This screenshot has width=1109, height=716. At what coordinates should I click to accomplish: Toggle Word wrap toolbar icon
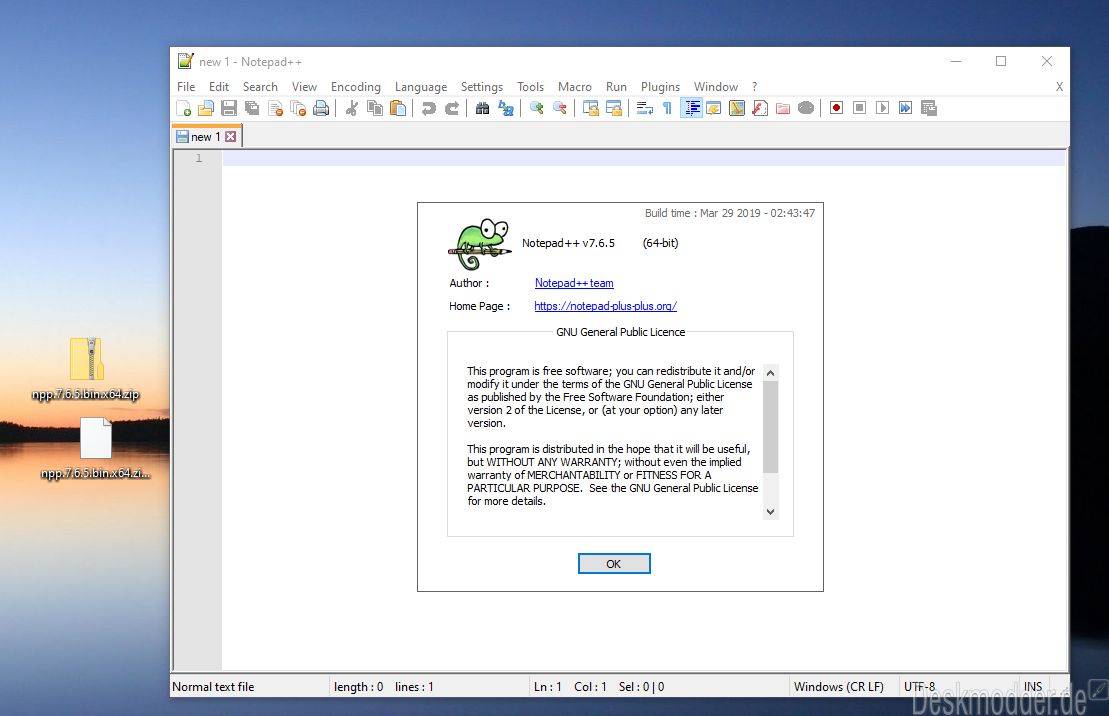(x=644, y=108)
